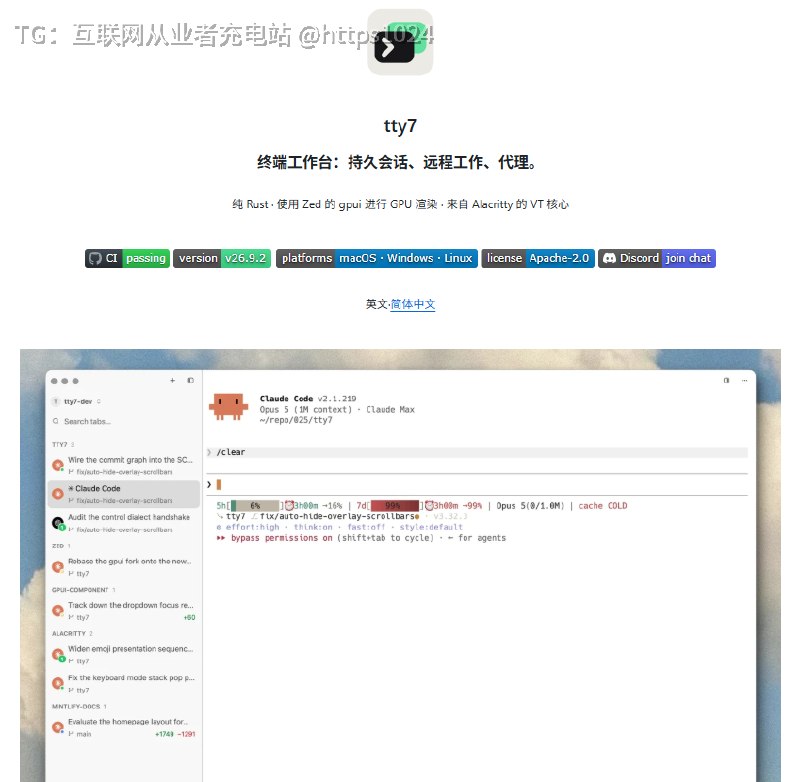Open the more options ellipsis in terminal header
The width and height of the screenshot is (800, 782).
[x=744, y=381]
